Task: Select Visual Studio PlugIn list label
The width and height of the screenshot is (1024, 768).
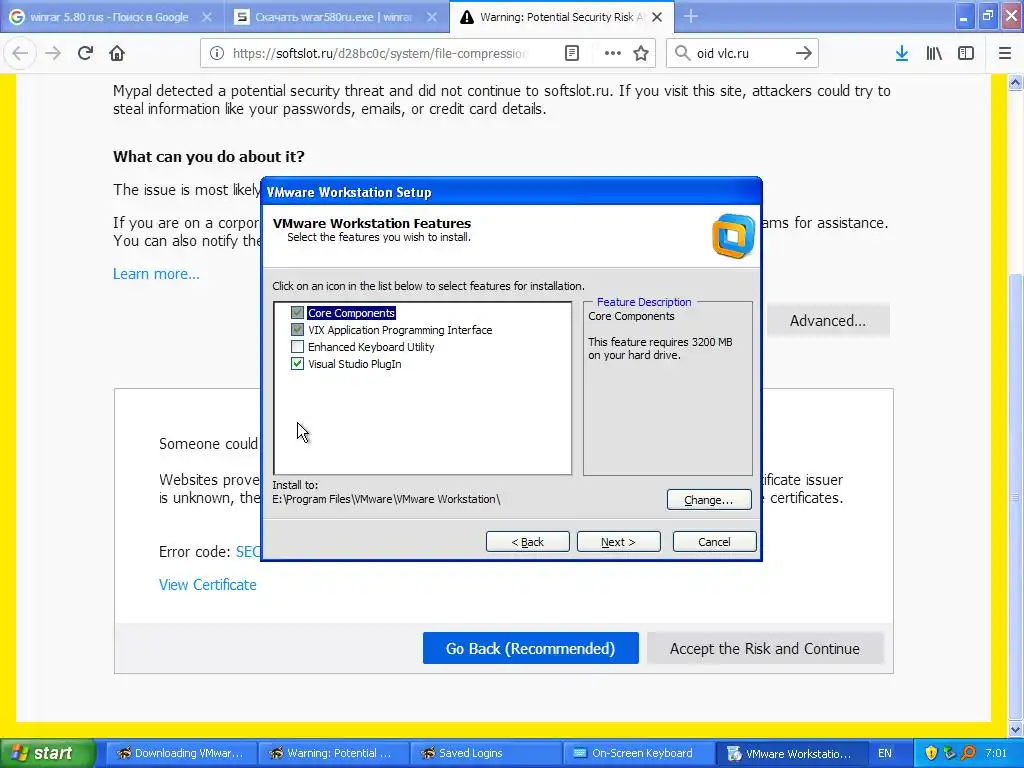Action: (355, 364)
